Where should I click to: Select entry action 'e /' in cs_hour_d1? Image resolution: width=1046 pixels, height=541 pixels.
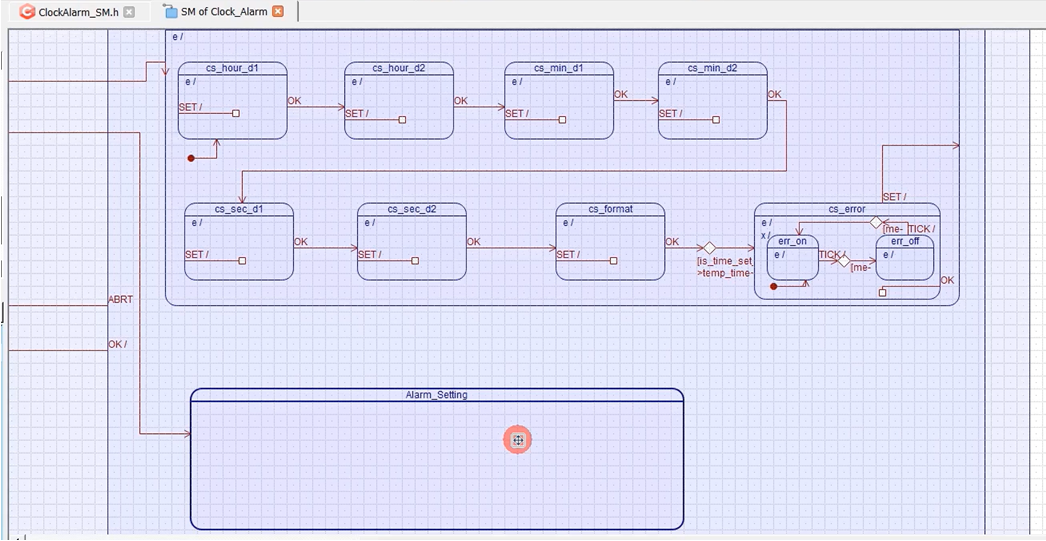(189, 81)
